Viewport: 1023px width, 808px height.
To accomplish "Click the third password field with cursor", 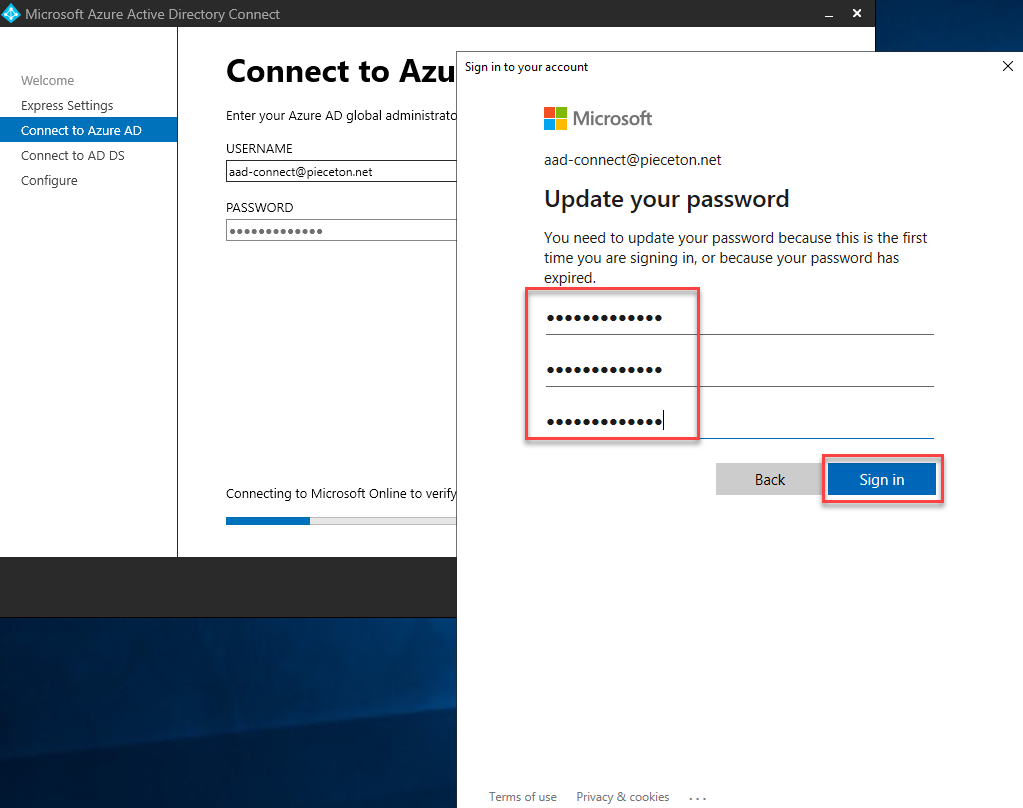I will (x=739, y=422).
